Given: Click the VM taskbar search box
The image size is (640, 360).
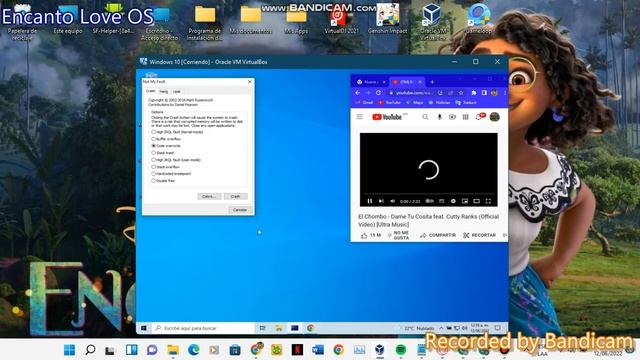Looking at the screenshot, I should 203,328.
